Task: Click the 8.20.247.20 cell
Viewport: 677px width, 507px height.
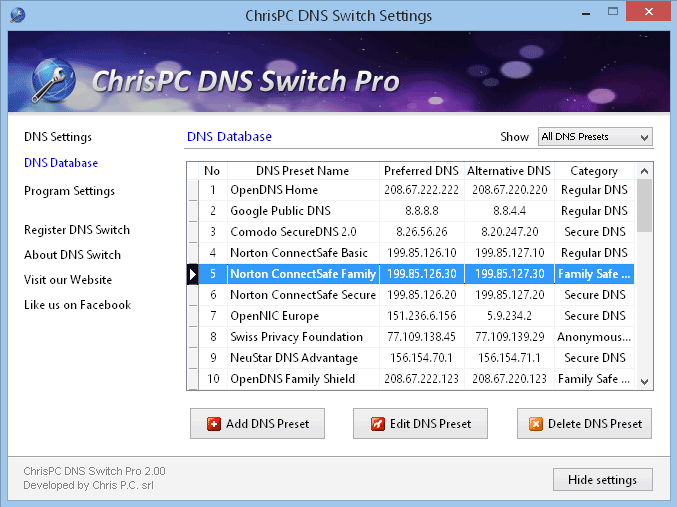Action: tap(509, 232)
